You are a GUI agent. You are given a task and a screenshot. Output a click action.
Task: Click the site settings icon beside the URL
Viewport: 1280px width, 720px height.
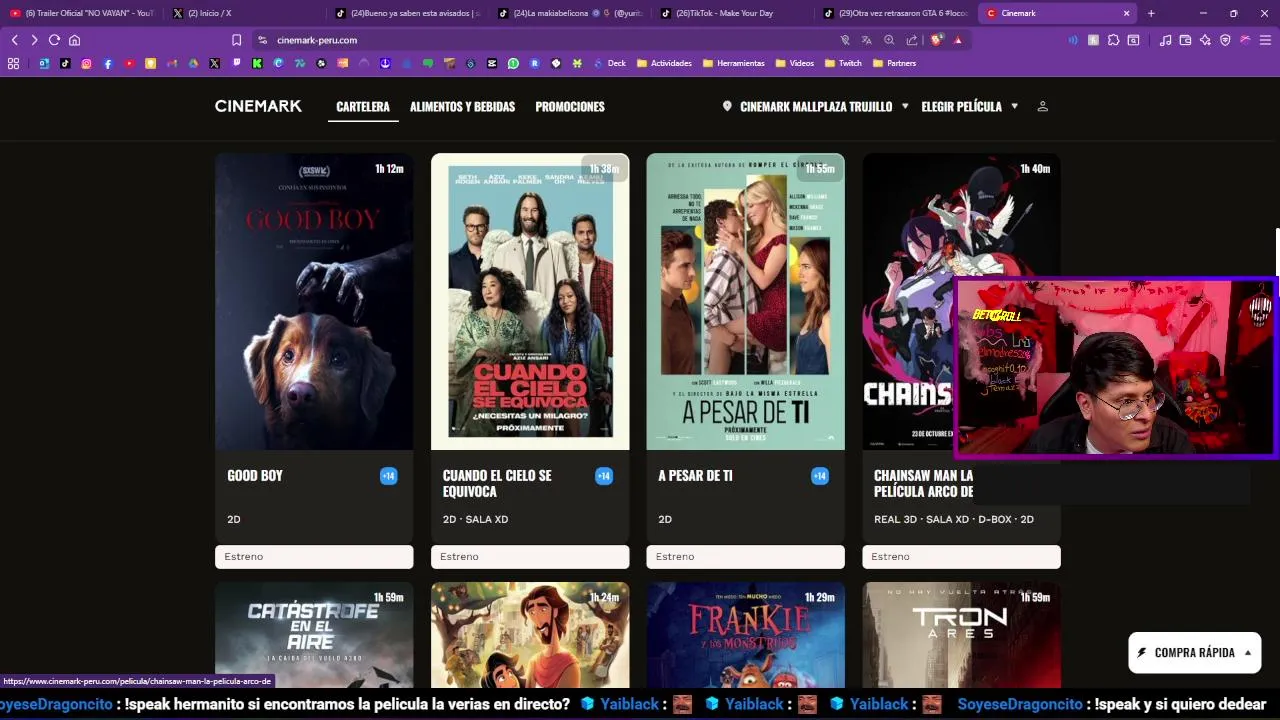point(262,40)
